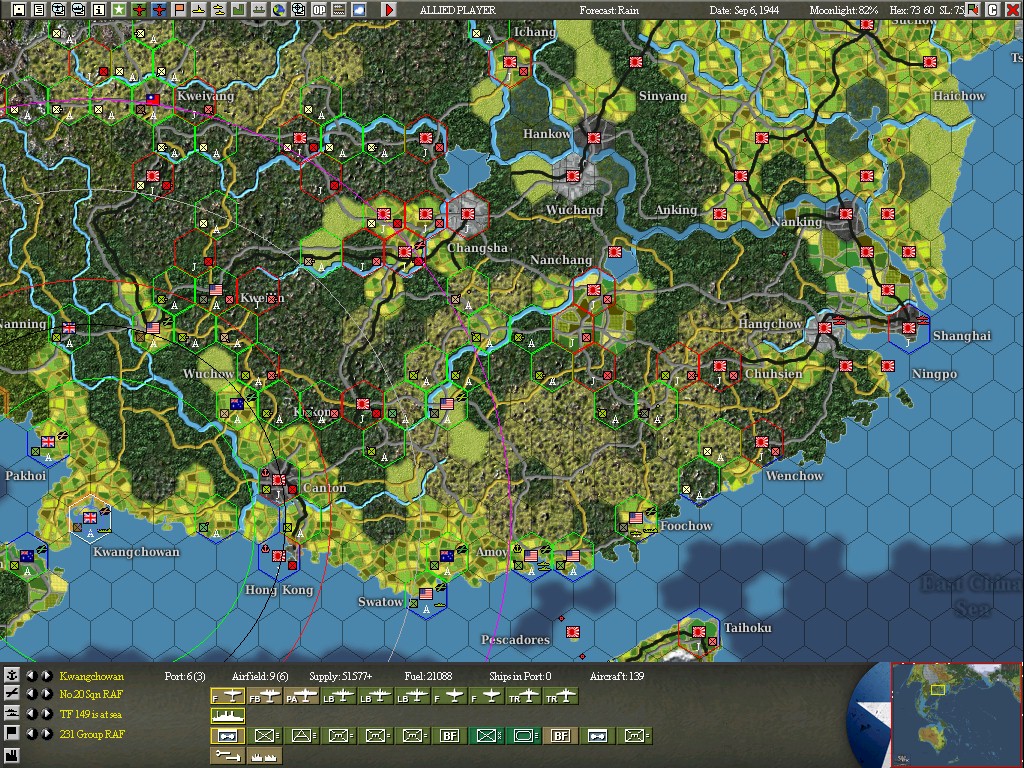Click the orange flag toolbar icon

point(178,9)
